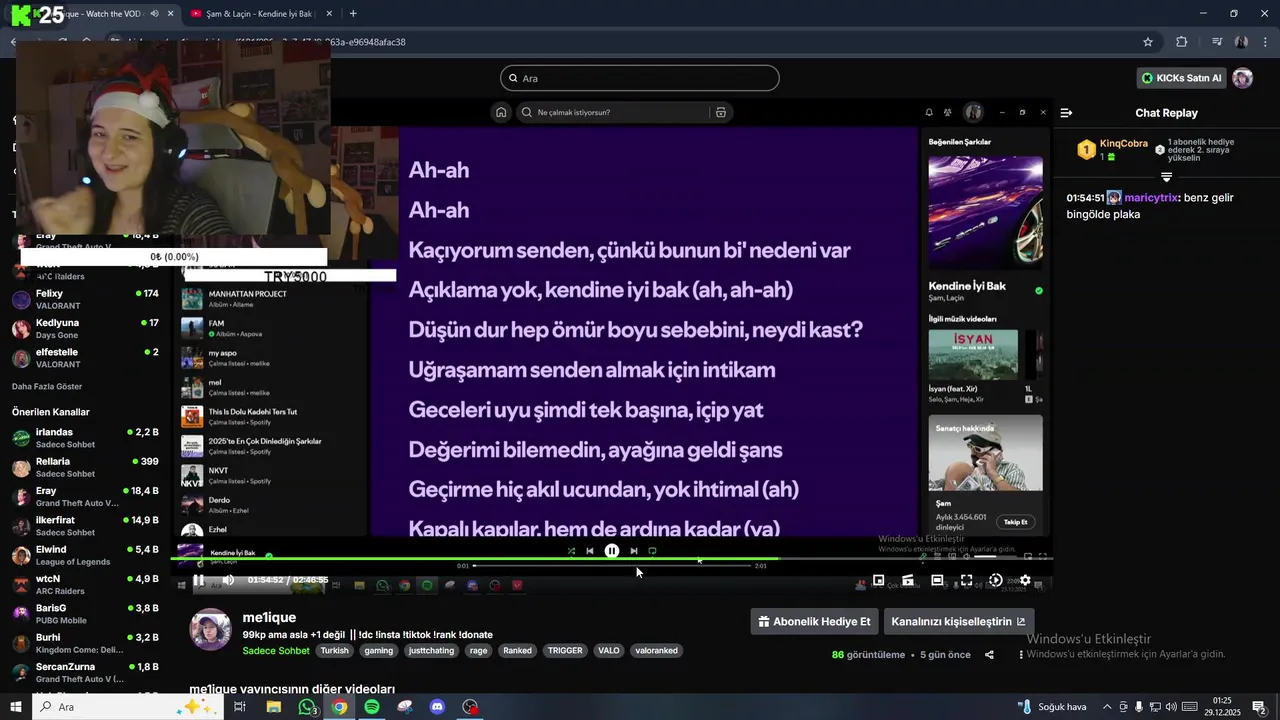Open Elwind recommended channel

click(85, 555)
